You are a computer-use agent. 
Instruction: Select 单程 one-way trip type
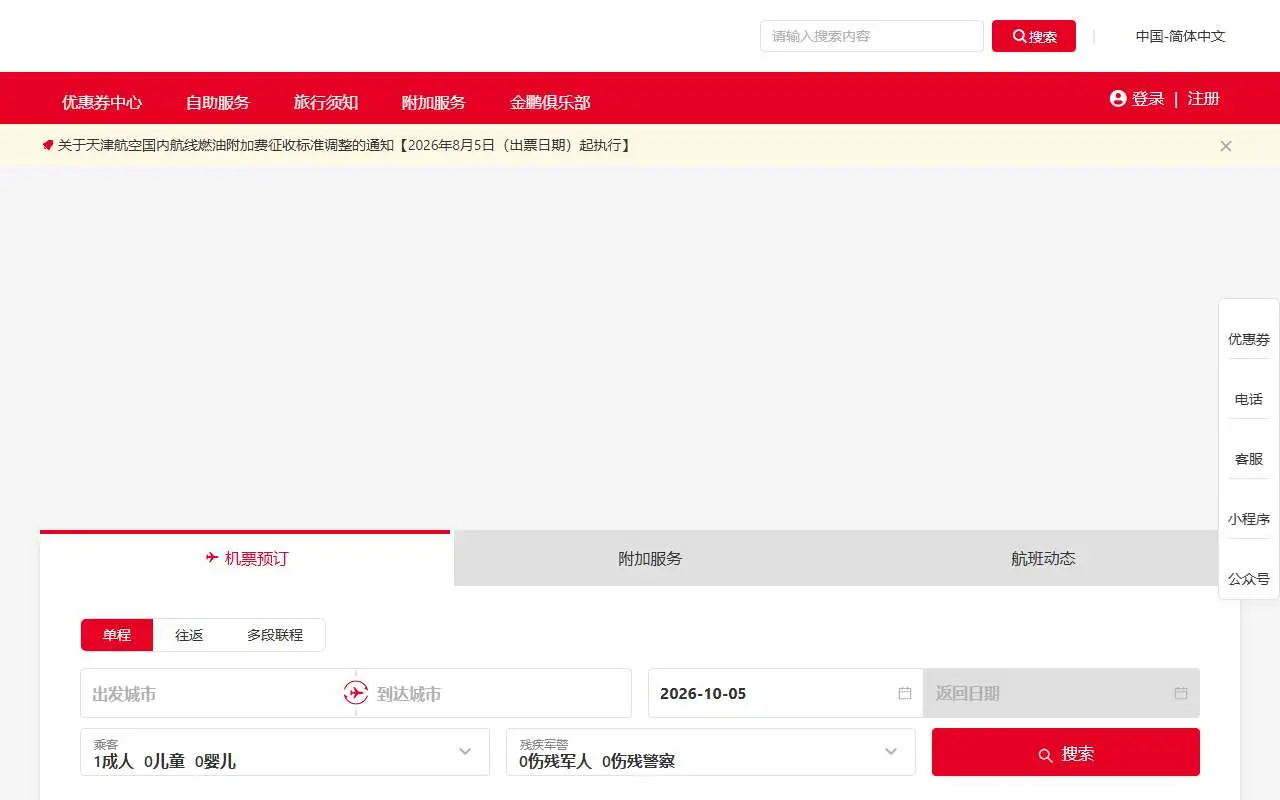point(117,635)
